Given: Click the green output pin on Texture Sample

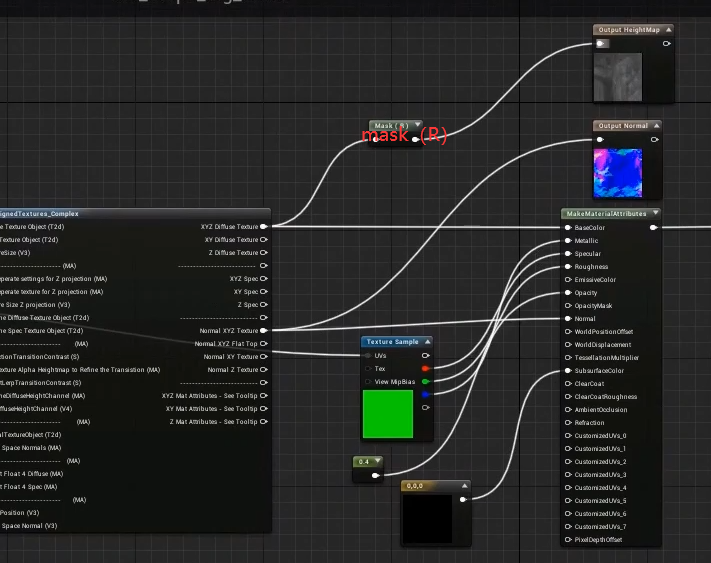Looking at the screenshot, I should click(426, 381).
